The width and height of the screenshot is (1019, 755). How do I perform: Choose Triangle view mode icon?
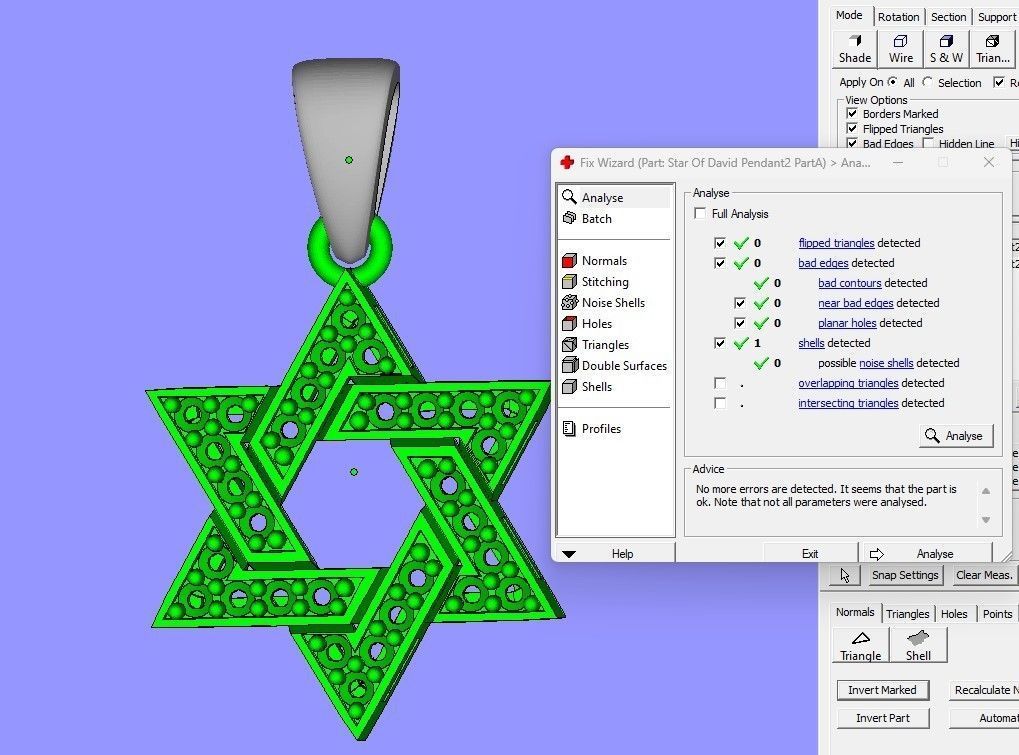[992, 49]
